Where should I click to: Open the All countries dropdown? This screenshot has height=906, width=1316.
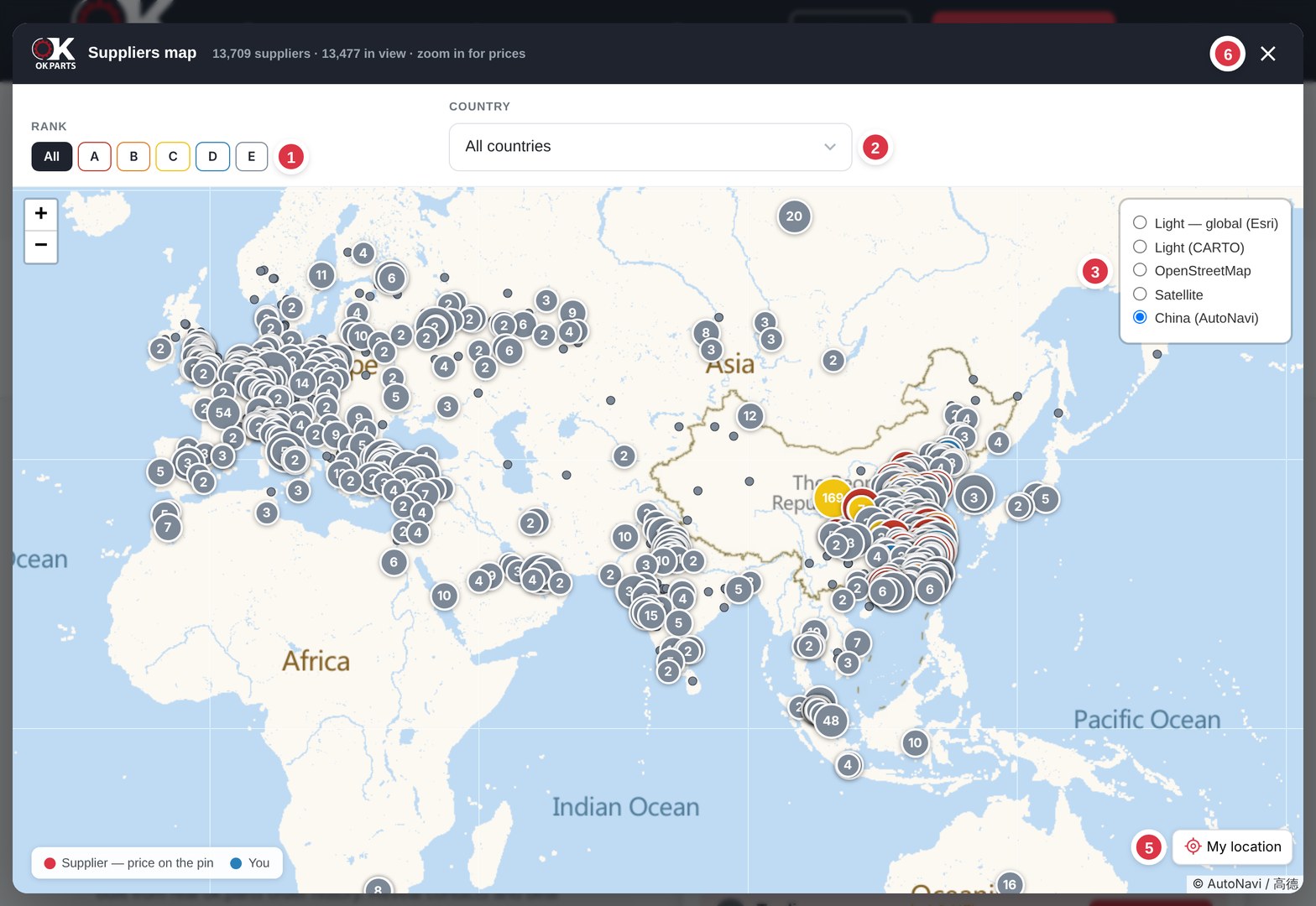tap(650, 147)
